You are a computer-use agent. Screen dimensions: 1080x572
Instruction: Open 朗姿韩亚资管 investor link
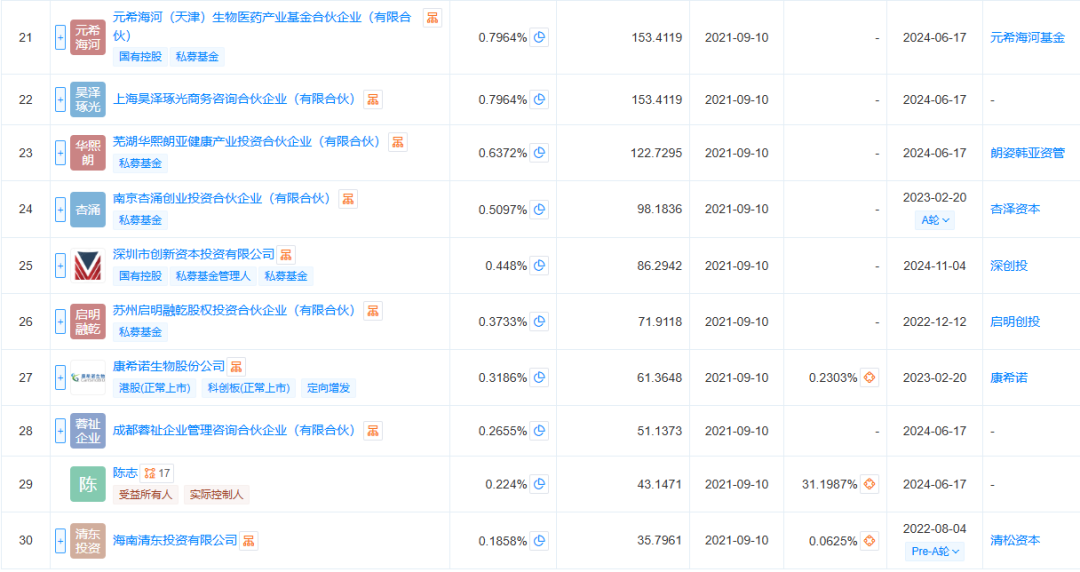[x=1027, y=153]
